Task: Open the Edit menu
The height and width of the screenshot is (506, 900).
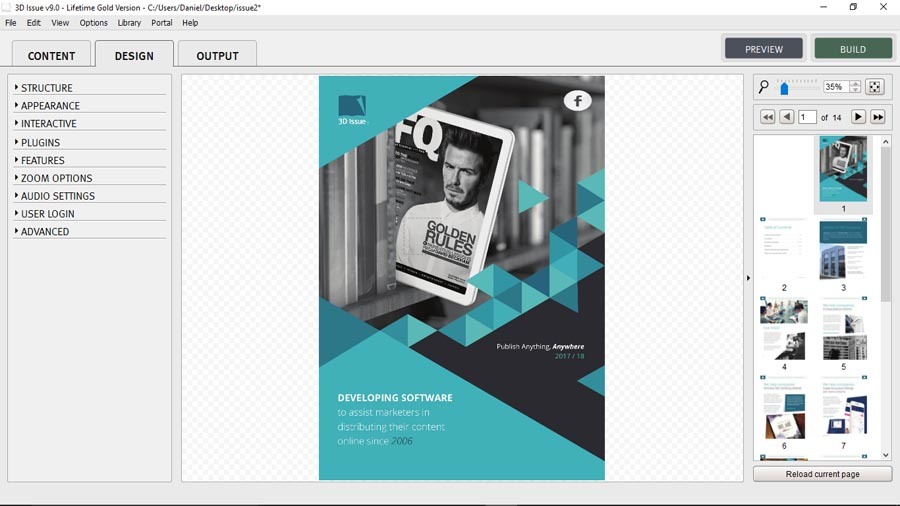Action: coord(34,23)
